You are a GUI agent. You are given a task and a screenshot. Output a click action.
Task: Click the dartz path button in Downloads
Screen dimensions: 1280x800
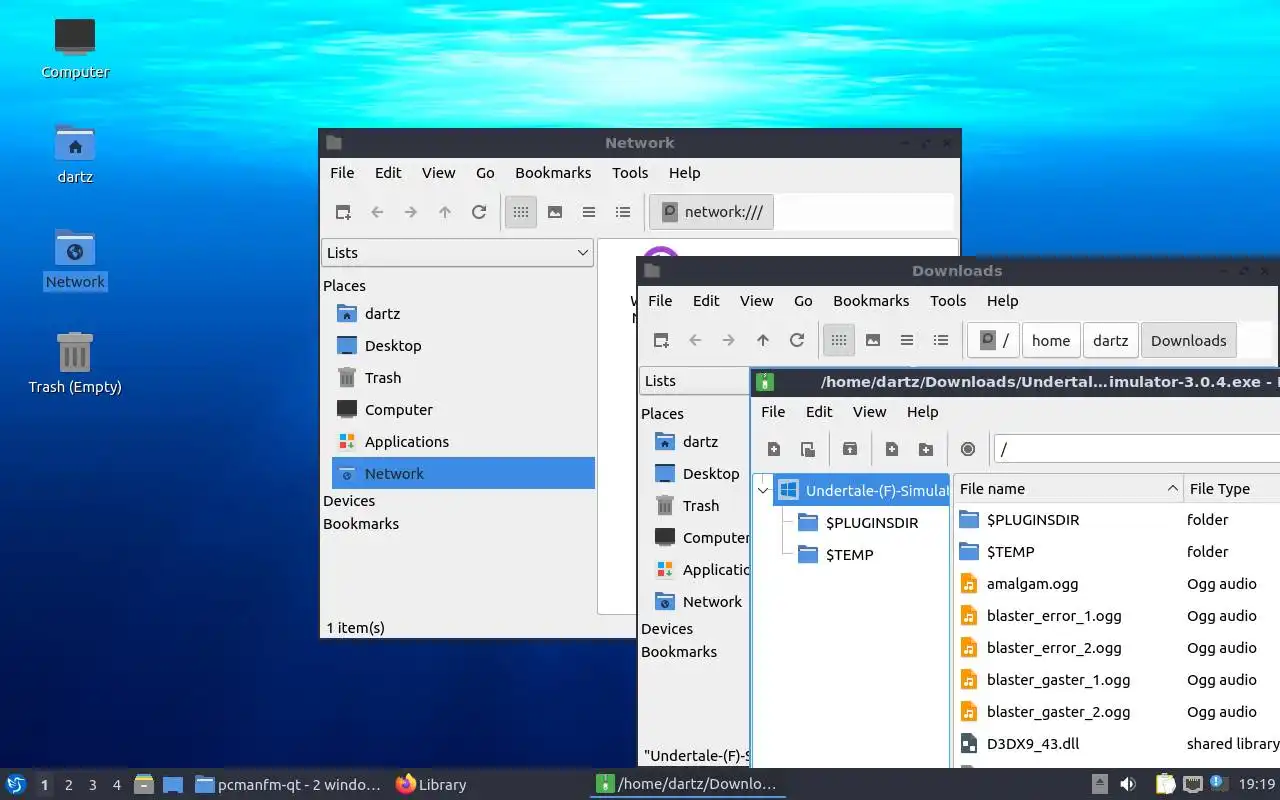click(x=1110, y=340)
